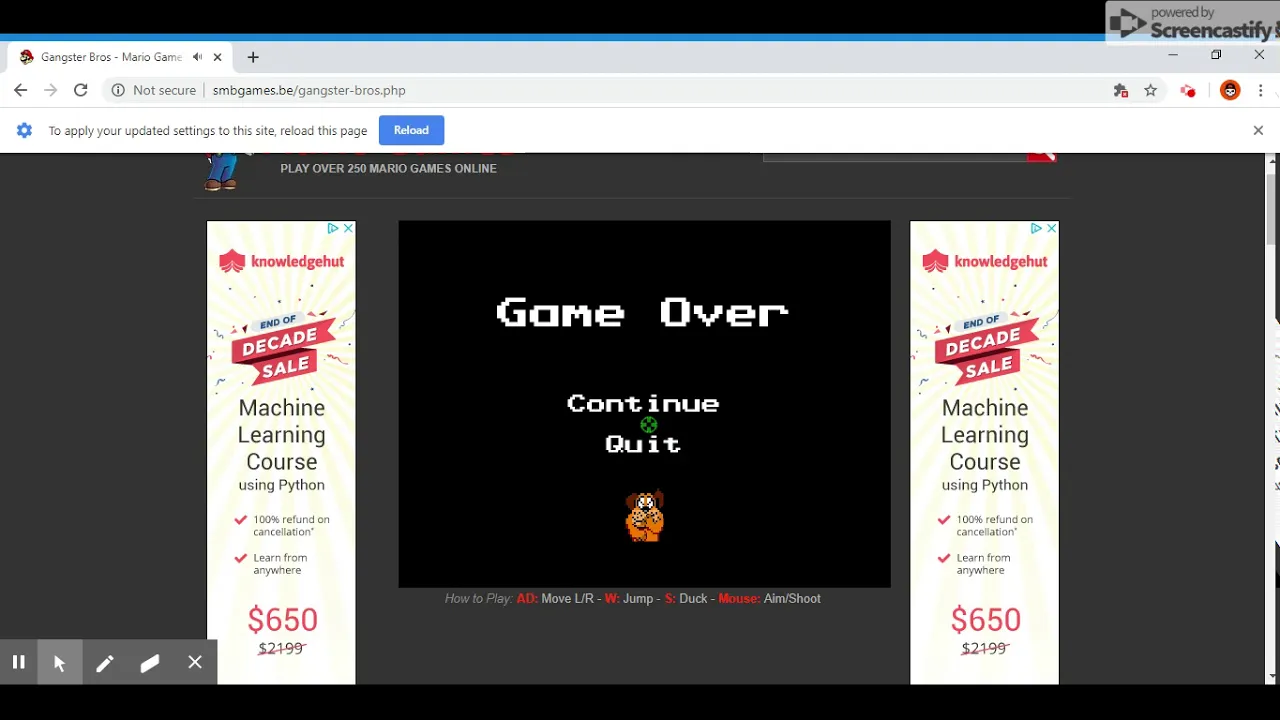Click the scrollbar down arrow
This screenshot has width=1280, height=720.
tap(1273, 677)
